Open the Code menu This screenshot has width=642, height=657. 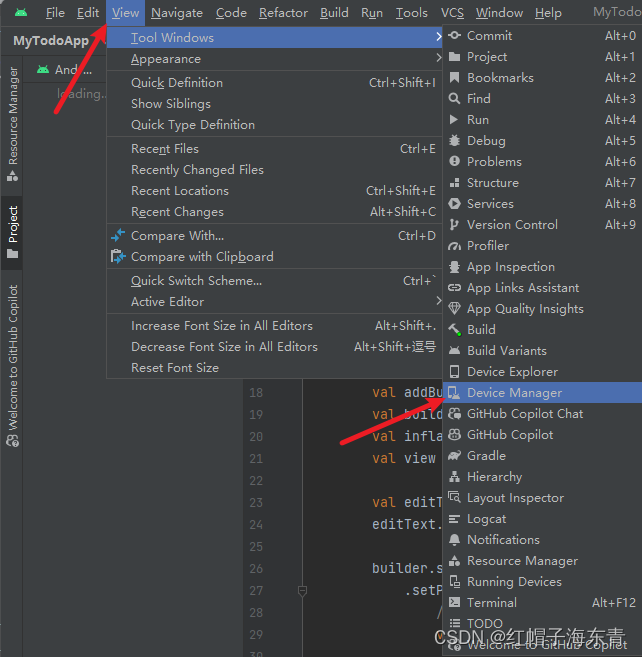coord(231,13)
